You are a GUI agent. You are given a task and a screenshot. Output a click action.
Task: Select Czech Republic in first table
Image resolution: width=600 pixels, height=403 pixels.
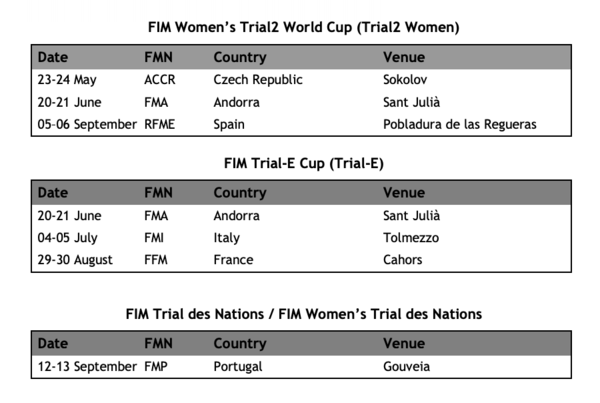pos(258,80)
